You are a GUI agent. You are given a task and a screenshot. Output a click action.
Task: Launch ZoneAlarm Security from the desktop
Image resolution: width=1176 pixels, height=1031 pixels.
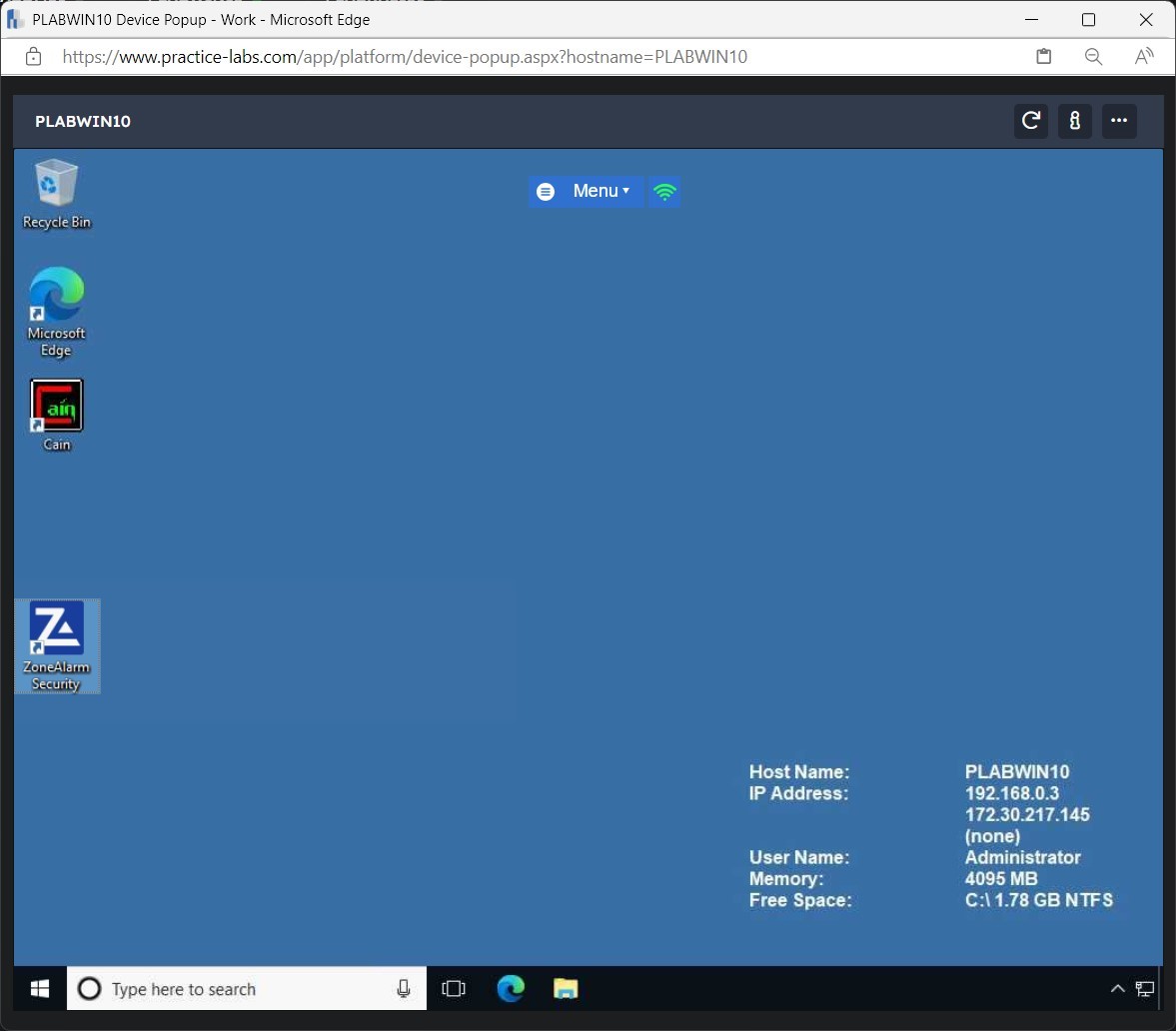(x=57, y=634)
